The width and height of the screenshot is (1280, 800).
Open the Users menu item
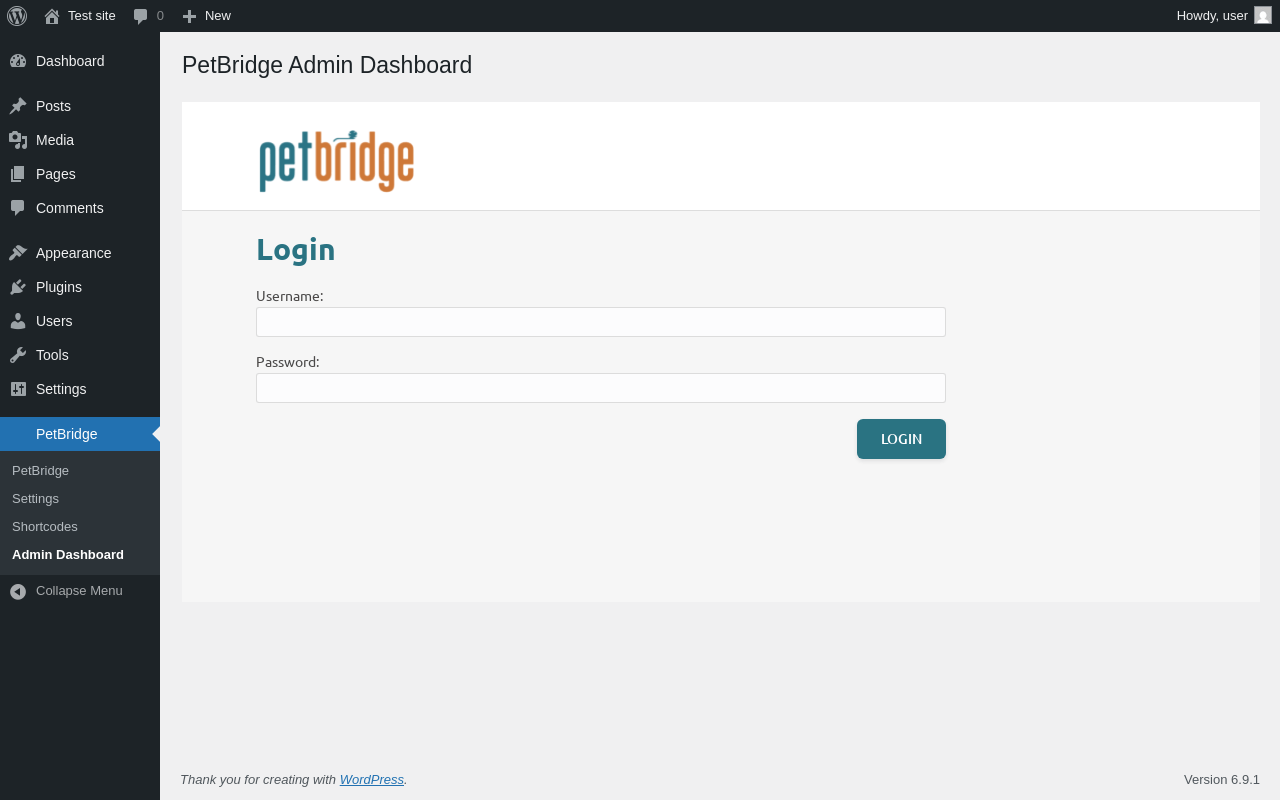coord(54,321)
